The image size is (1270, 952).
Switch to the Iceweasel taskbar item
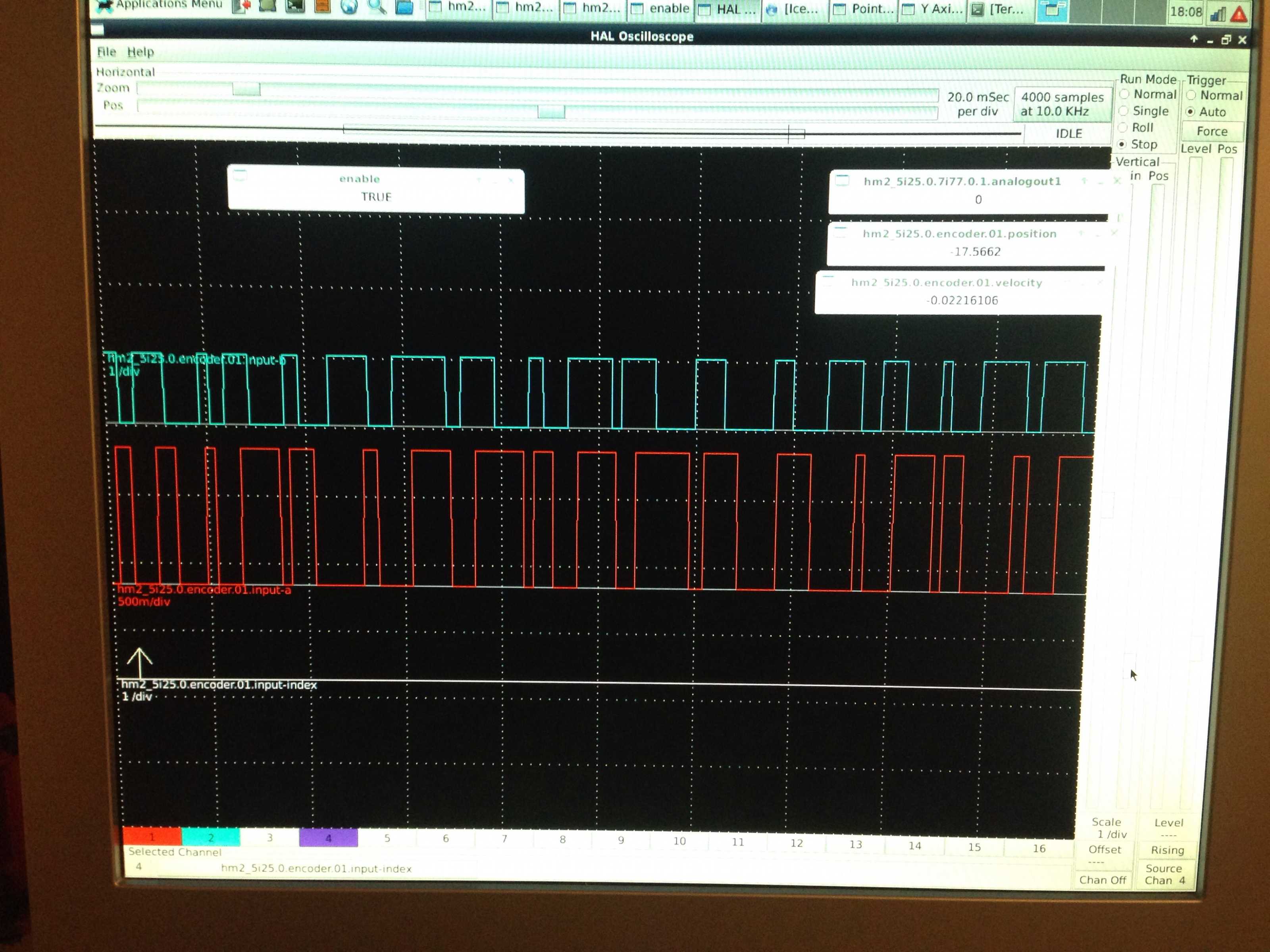coord(795,9)
